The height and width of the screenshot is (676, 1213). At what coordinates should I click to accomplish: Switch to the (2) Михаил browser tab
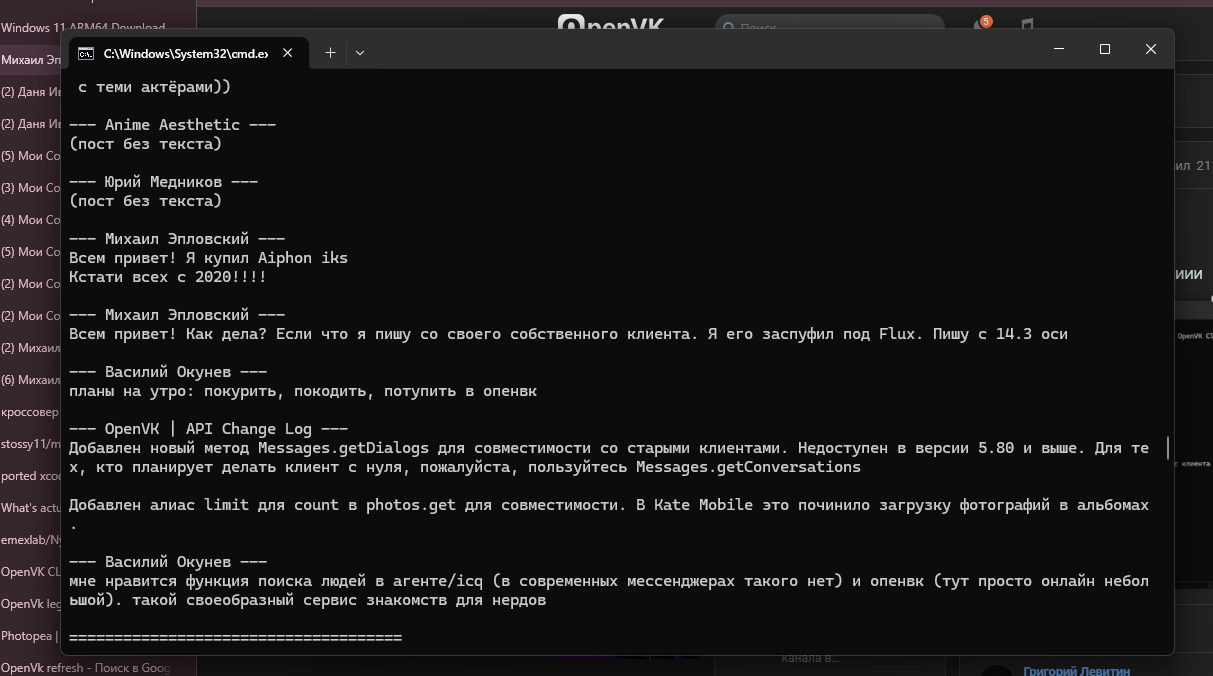32,348
